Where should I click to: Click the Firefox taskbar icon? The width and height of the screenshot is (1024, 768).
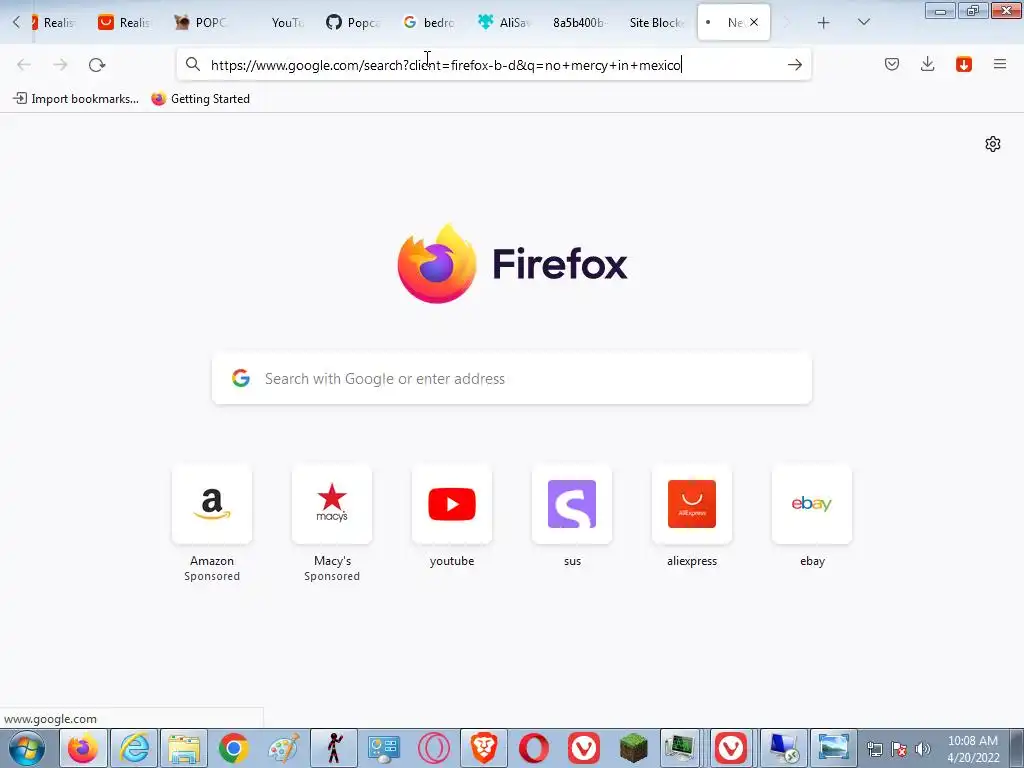click(x=83, y=748)
